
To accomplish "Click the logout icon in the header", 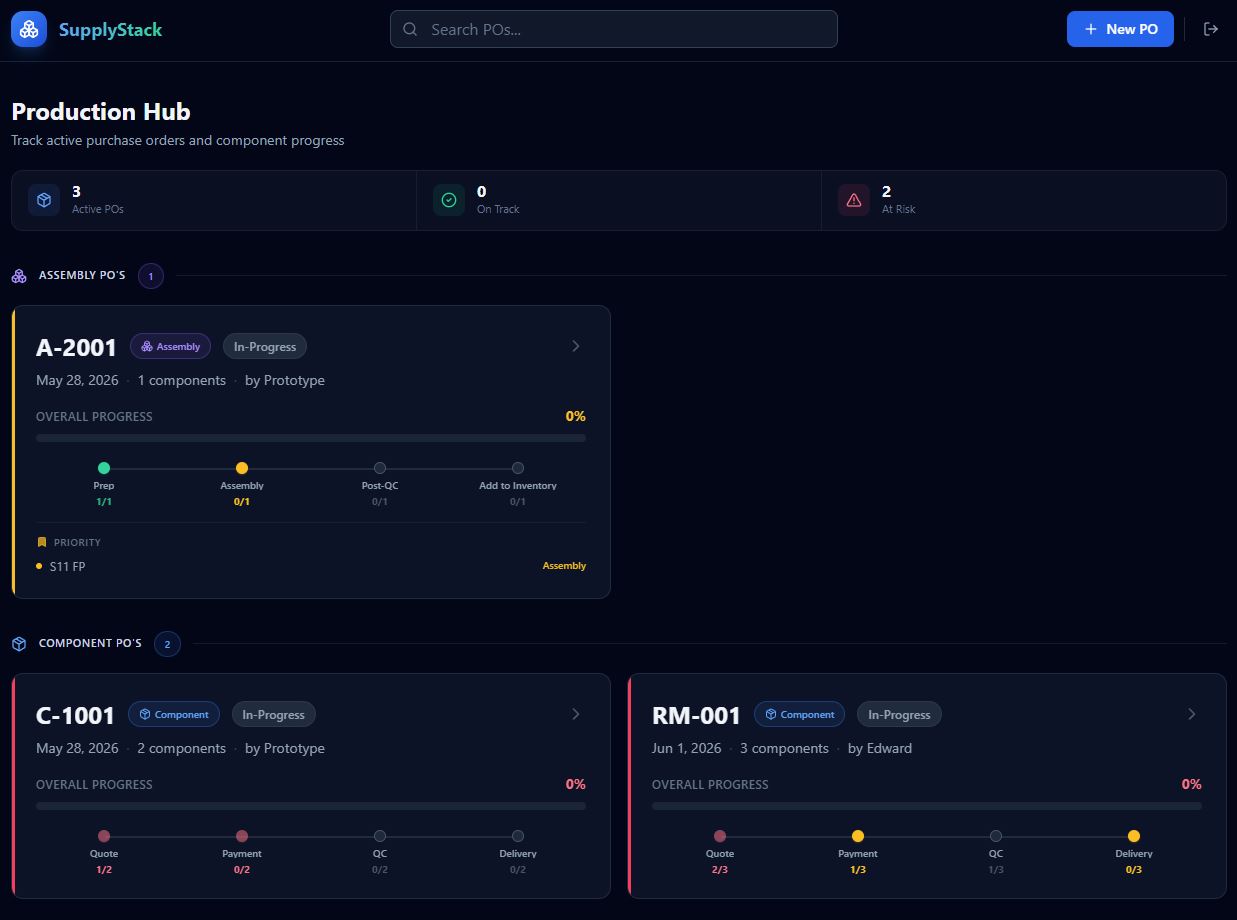I will point(1211,29).
